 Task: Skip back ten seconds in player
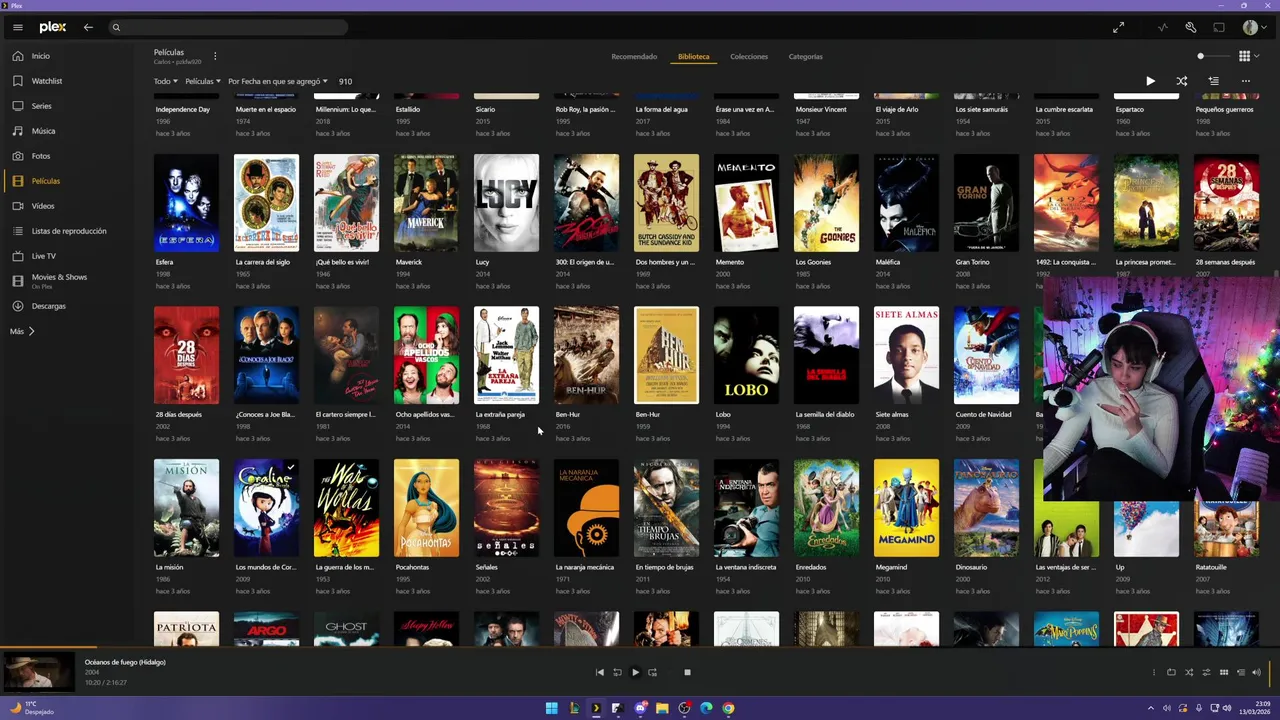(x=617, y=672)
